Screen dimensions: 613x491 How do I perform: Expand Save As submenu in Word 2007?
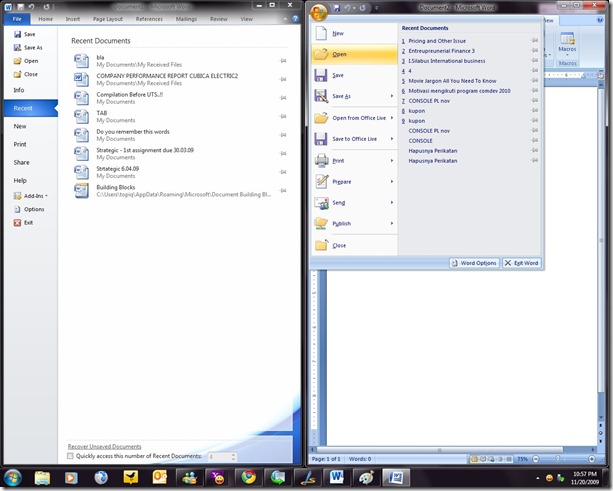392,96
